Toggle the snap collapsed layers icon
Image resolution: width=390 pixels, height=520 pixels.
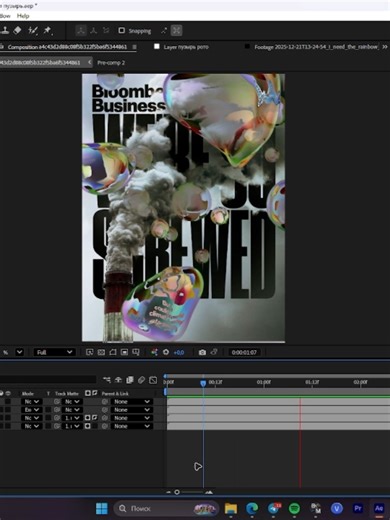tap(177, 31)
